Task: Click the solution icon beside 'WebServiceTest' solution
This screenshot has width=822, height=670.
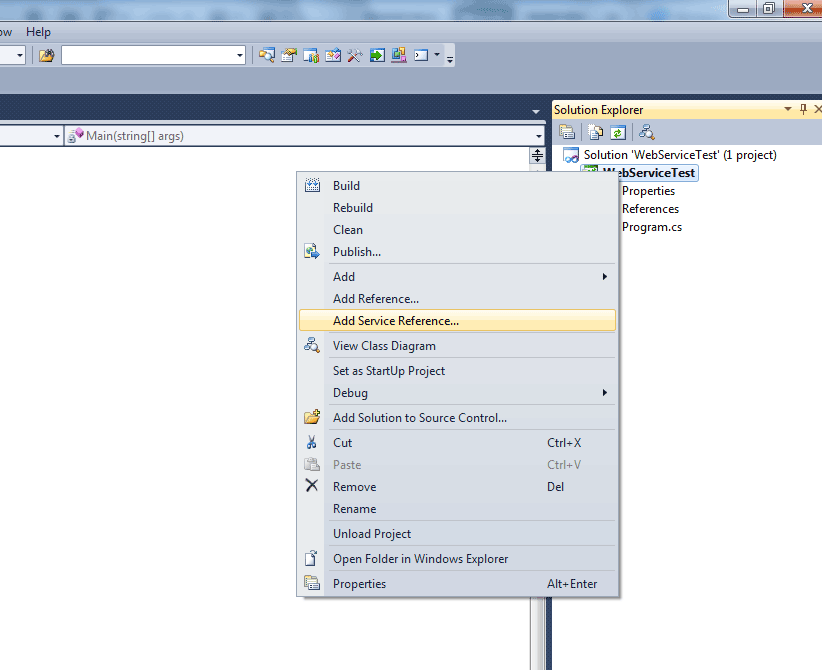Action: coord(570,155)
